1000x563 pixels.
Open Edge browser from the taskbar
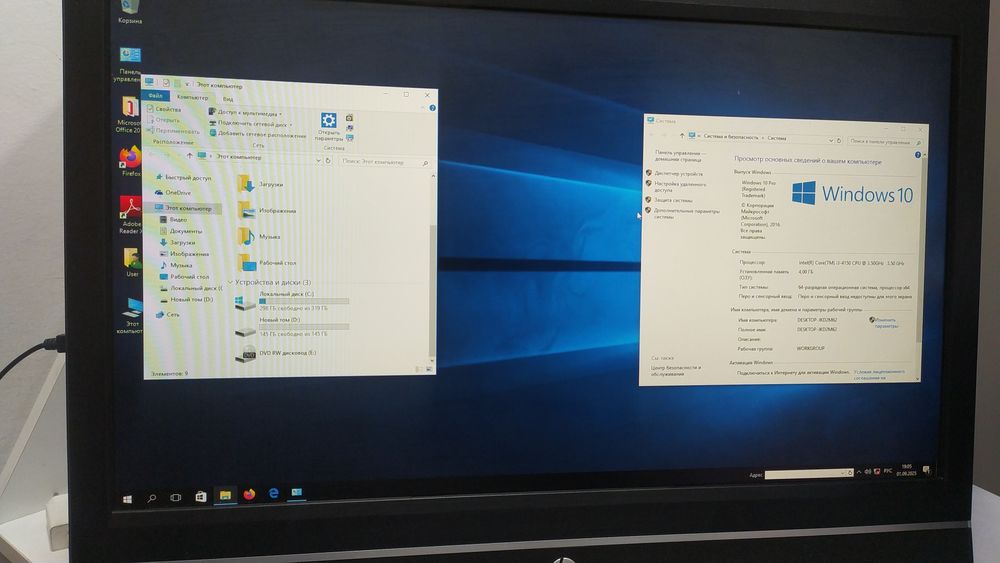pos(274,493)
